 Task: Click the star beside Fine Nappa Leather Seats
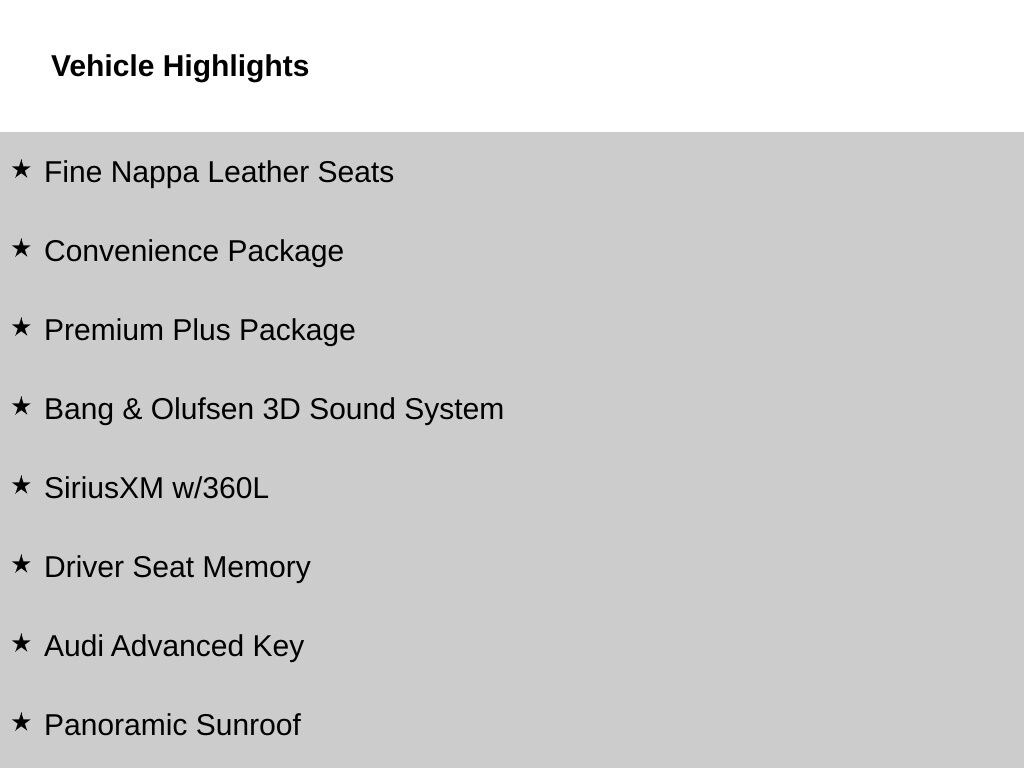(x=21, y=170)
